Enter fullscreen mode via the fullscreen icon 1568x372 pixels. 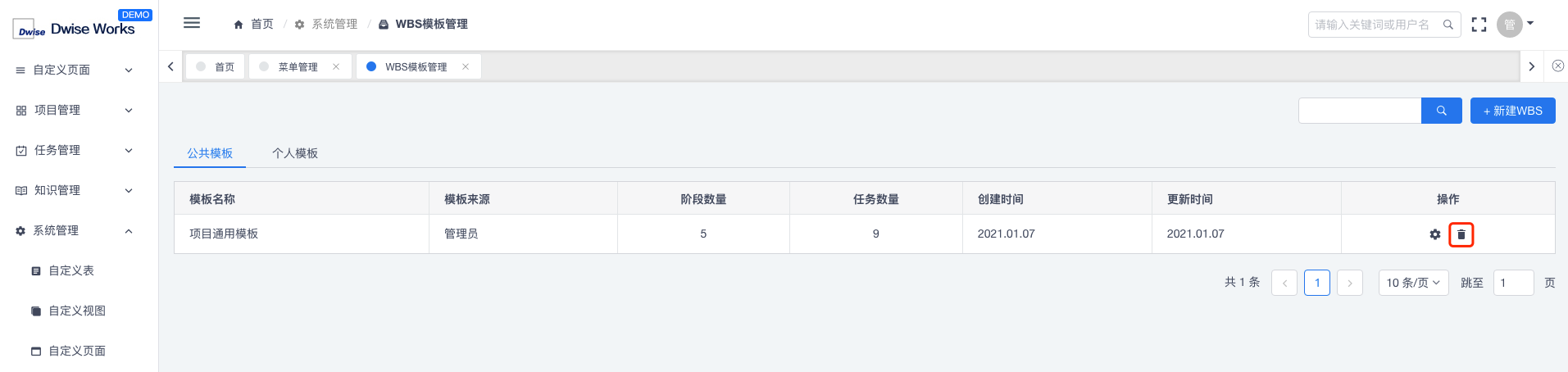pos(1479,25)
